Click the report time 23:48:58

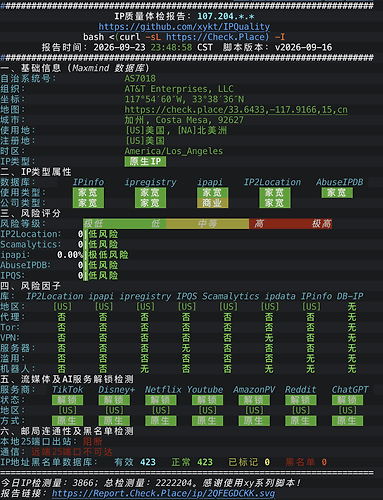[171, 47]
